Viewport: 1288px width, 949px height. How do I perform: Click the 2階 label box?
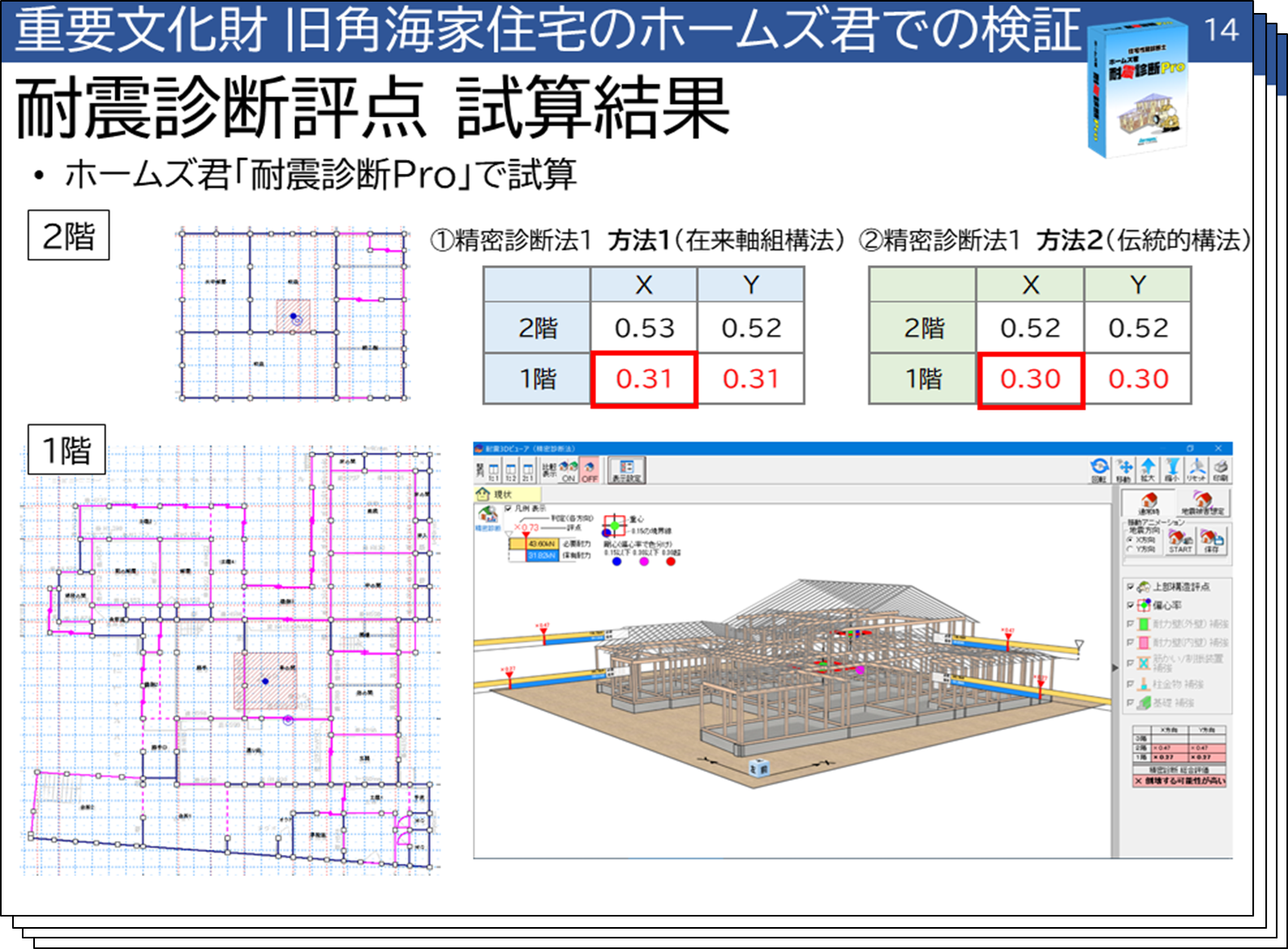point(69,235)
